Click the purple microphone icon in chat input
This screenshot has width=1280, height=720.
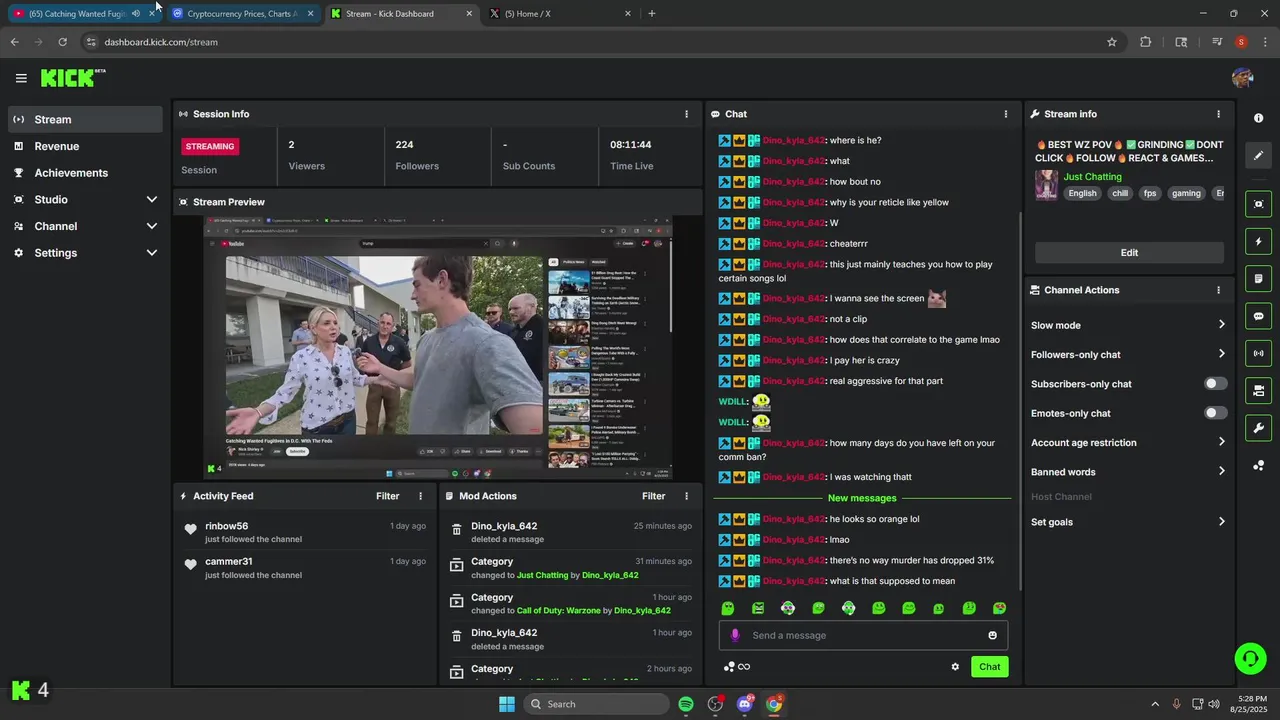point(735,635)
